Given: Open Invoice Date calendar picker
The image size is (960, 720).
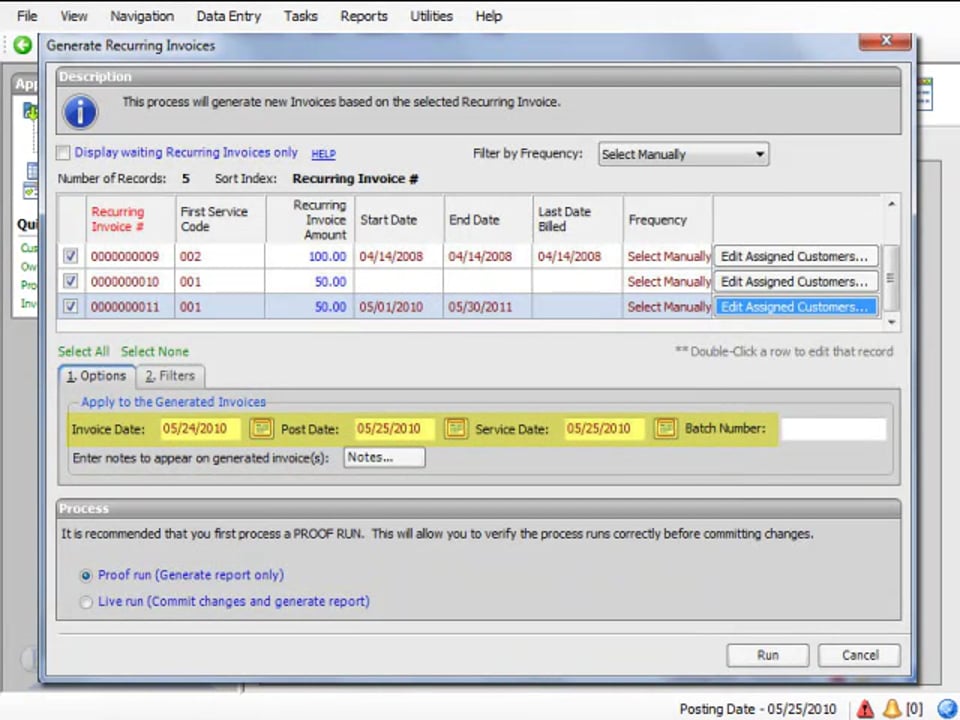Looking at the screenshot, I should tap(261, 428).
